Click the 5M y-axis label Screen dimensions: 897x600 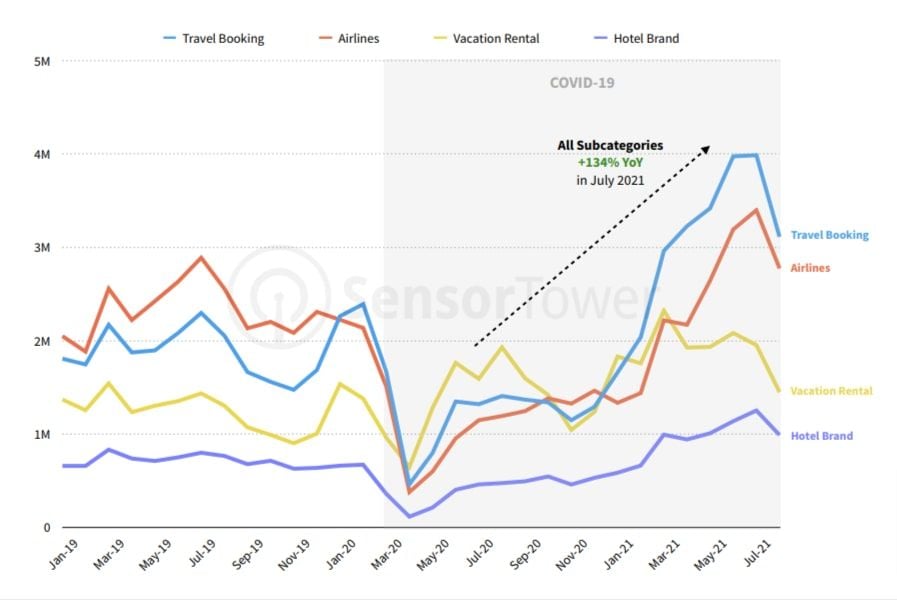[x=42, y=61]
